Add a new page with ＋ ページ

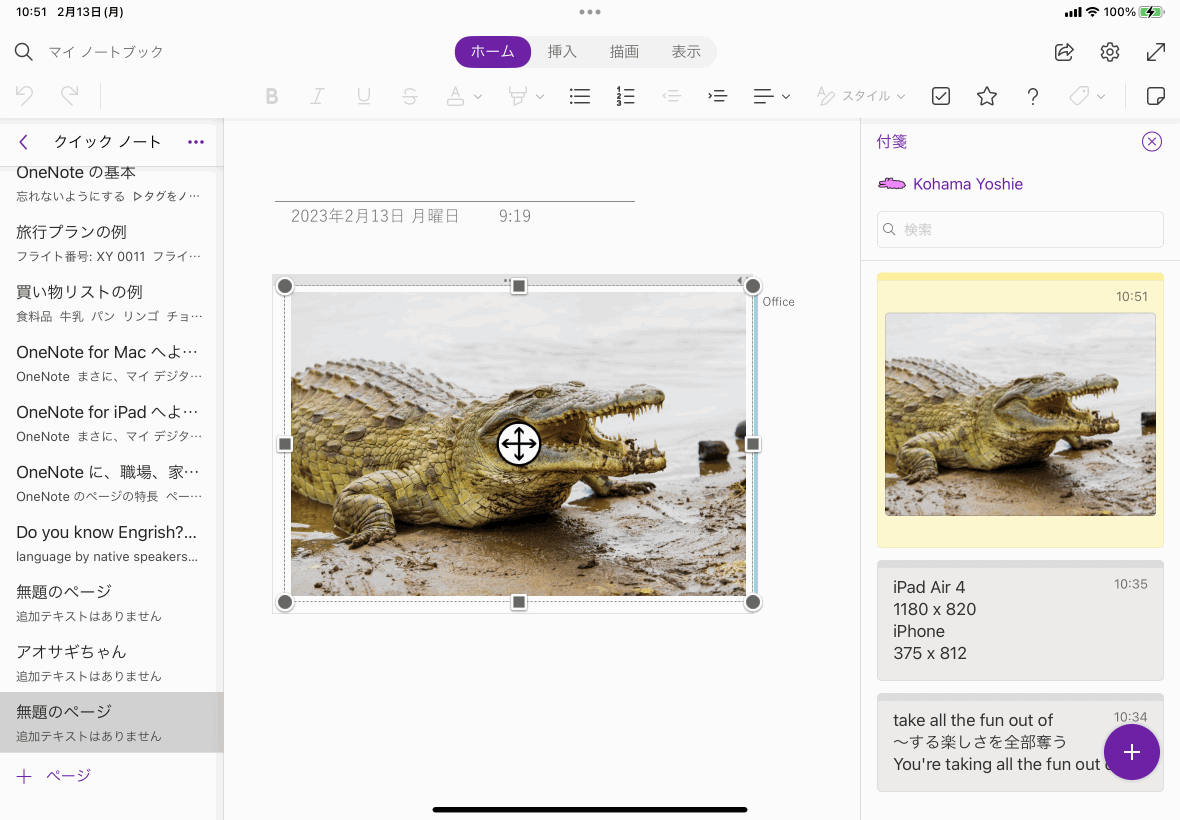53,776
